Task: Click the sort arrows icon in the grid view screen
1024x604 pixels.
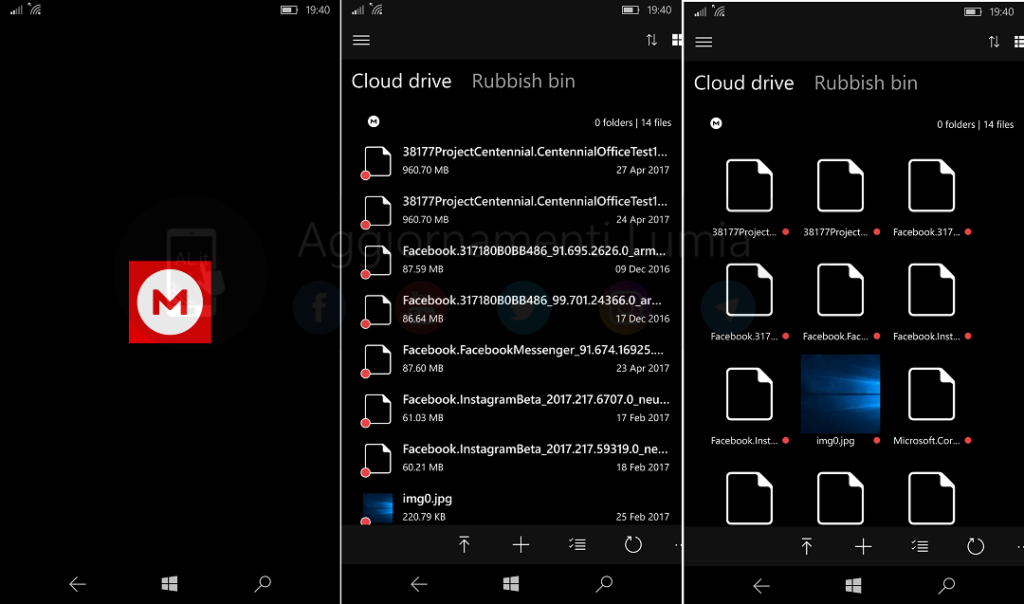Action: (993, 42)
